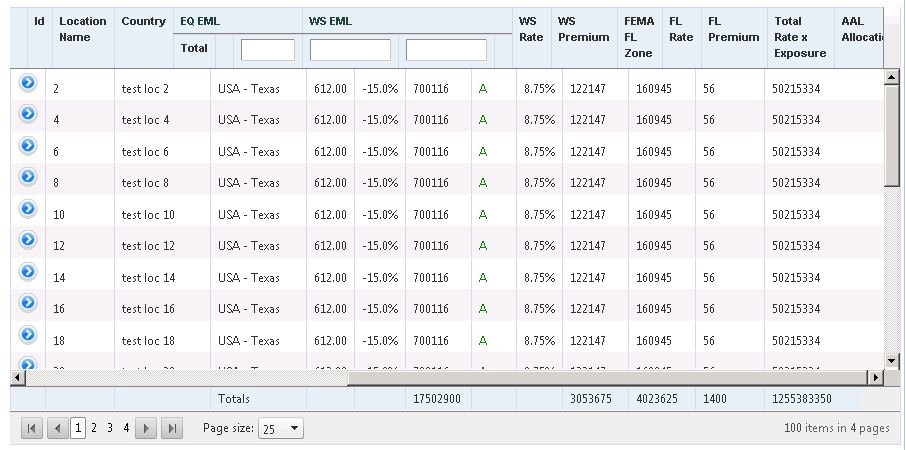The height and width of the screenshot is (450, 906).
Task: Open row details for test loc 2
Action: click(28, 82)
